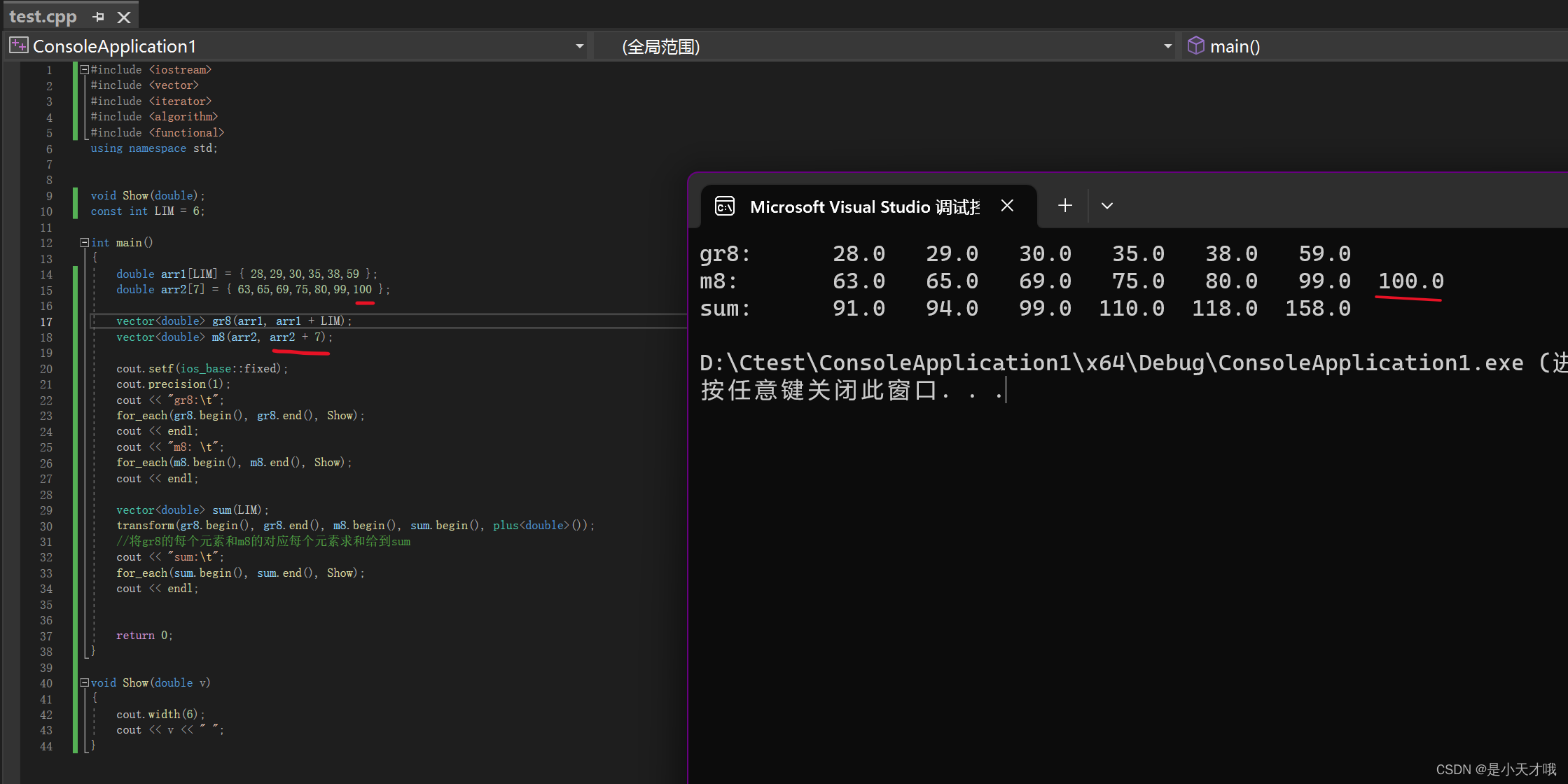Viewport: 1568px width, 784px height.
Task: Add a new terminal tab
Action: (1064, 205)
